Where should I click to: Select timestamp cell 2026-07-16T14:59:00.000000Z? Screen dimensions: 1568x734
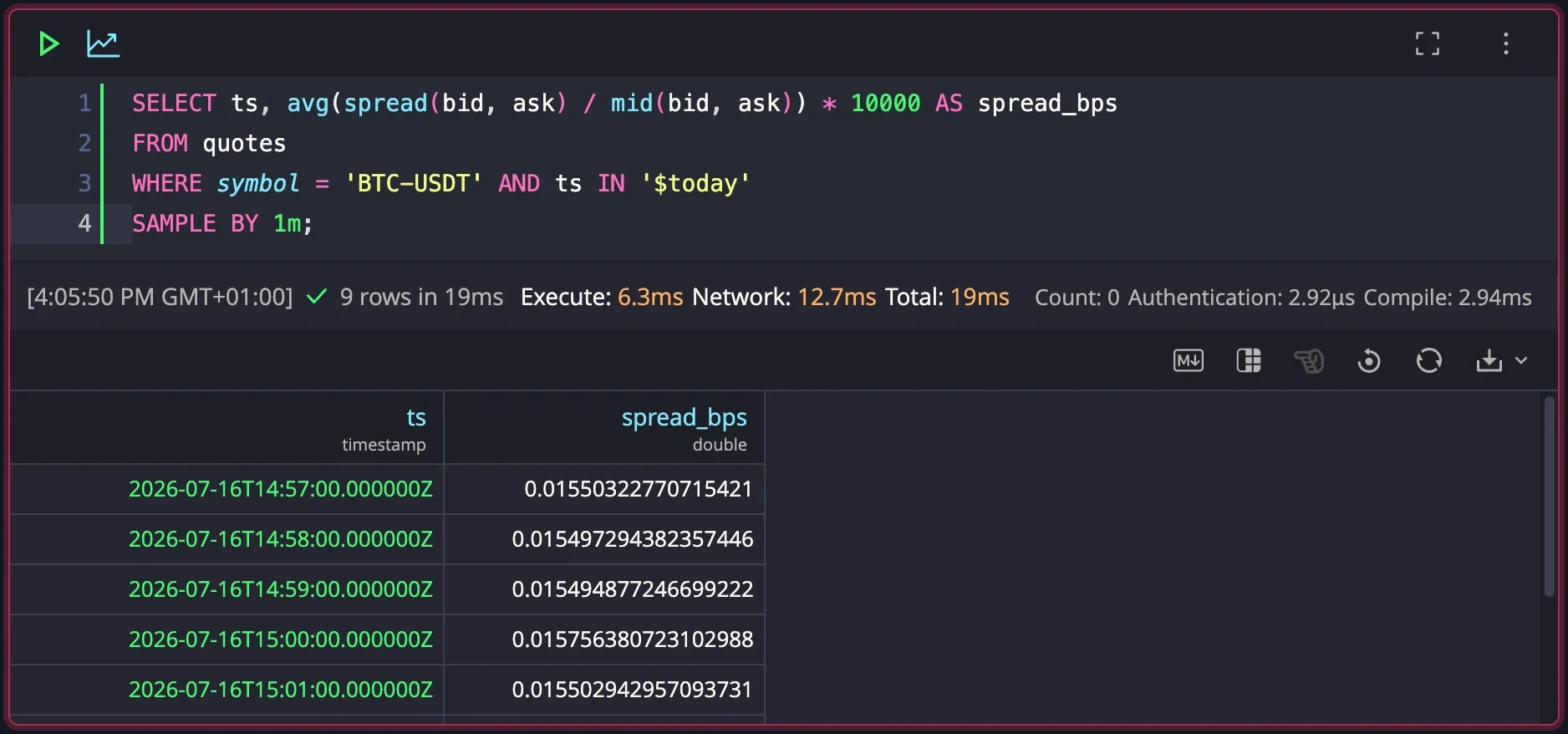(227, 589)
